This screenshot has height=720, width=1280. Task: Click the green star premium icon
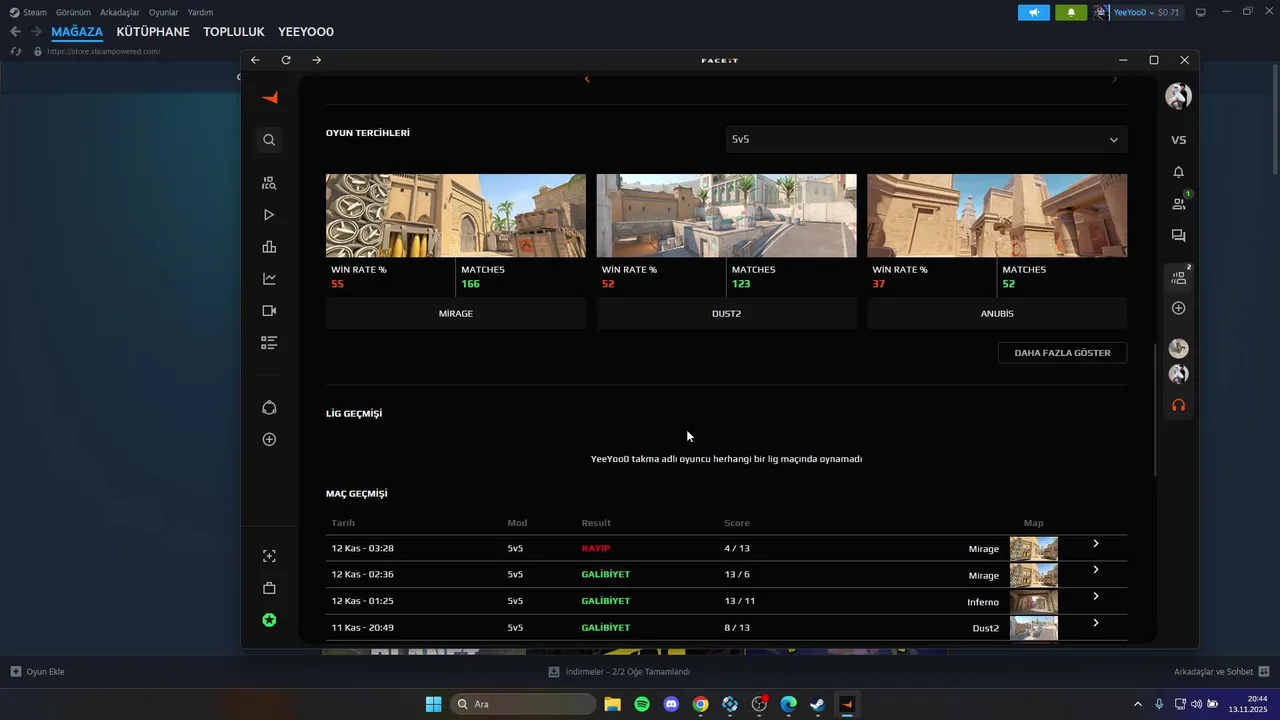tap(269, 620)
